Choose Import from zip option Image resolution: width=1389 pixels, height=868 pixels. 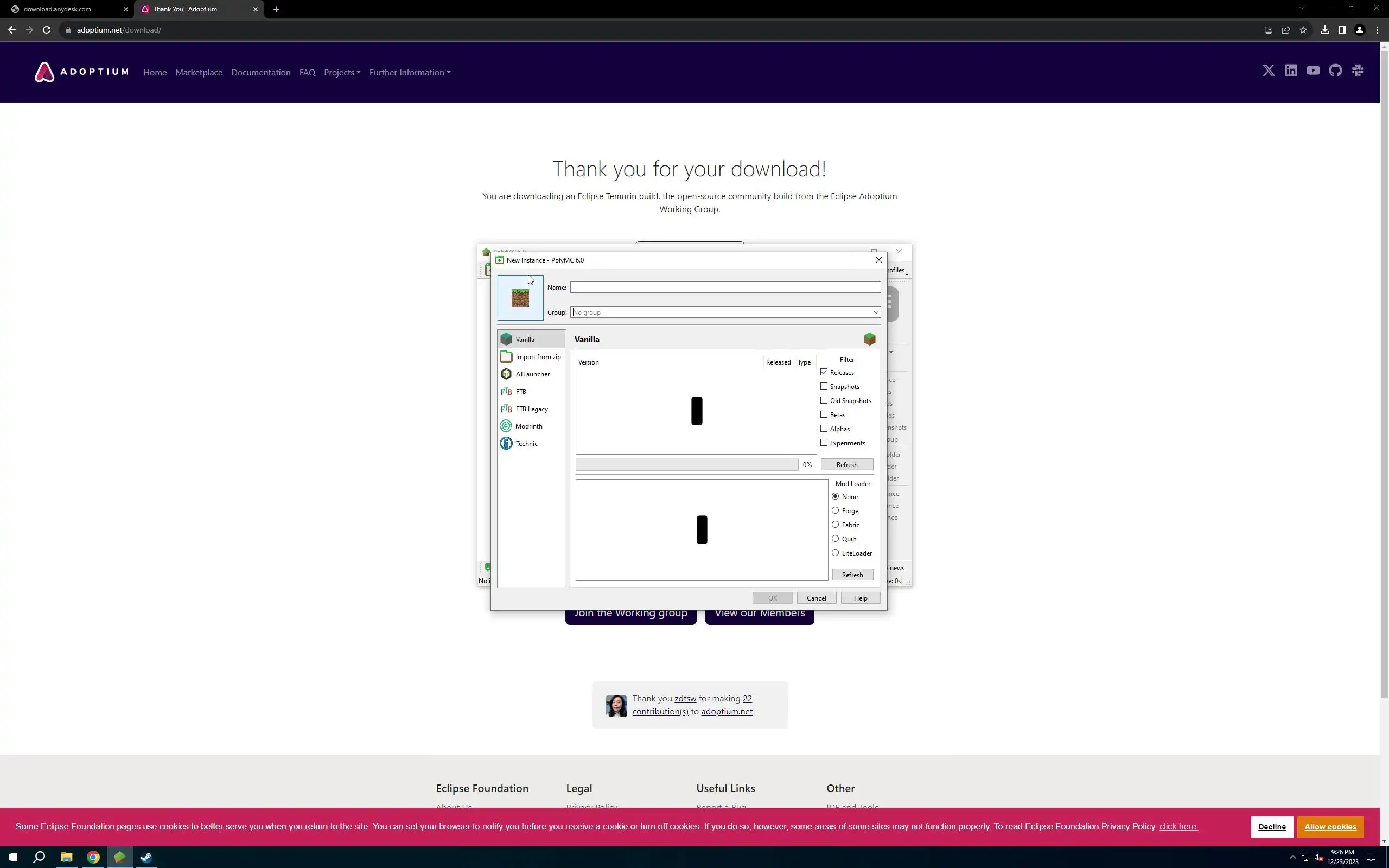coord(537,357)
